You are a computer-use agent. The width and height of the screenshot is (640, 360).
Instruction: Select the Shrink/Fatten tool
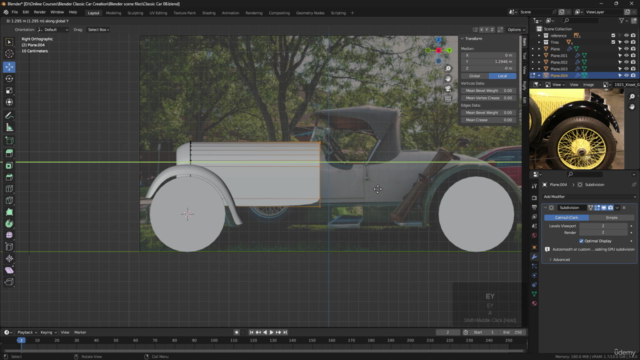tap(9, 259)
